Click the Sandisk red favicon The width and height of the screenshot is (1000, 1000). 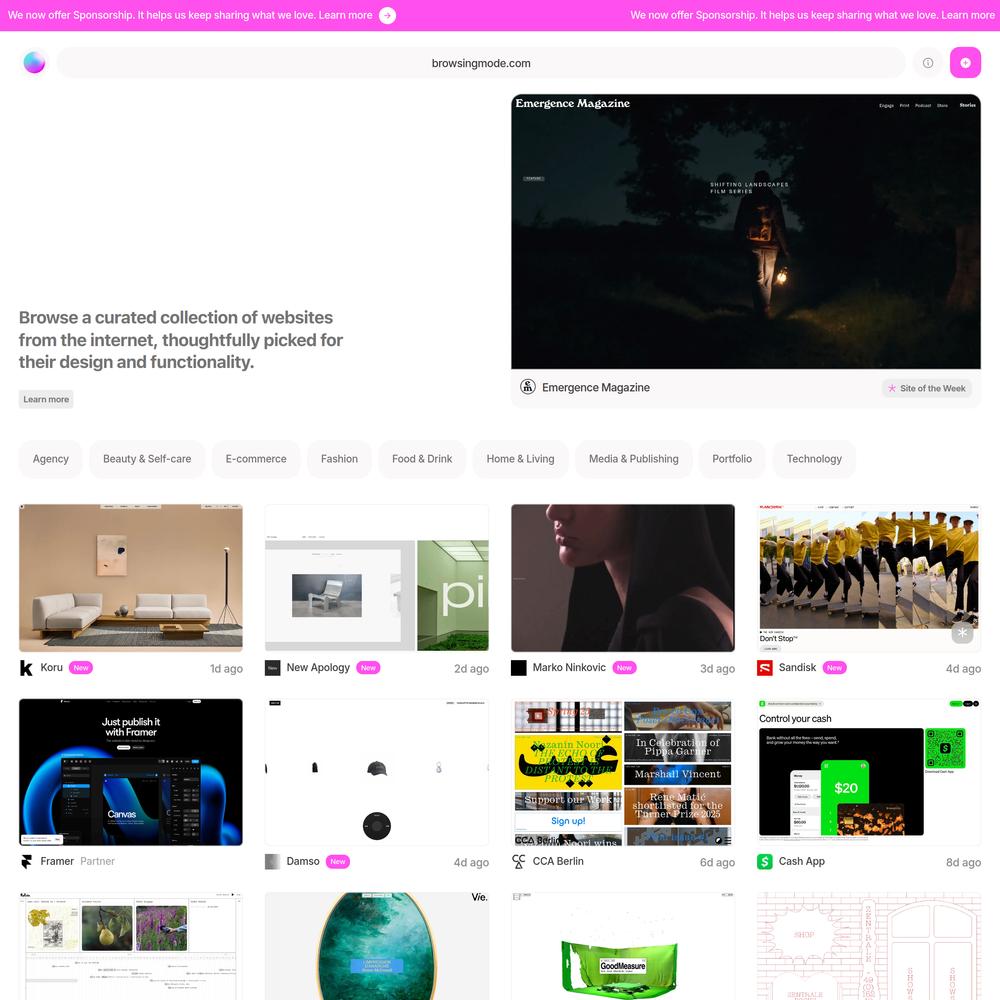(x=764, y=668)
